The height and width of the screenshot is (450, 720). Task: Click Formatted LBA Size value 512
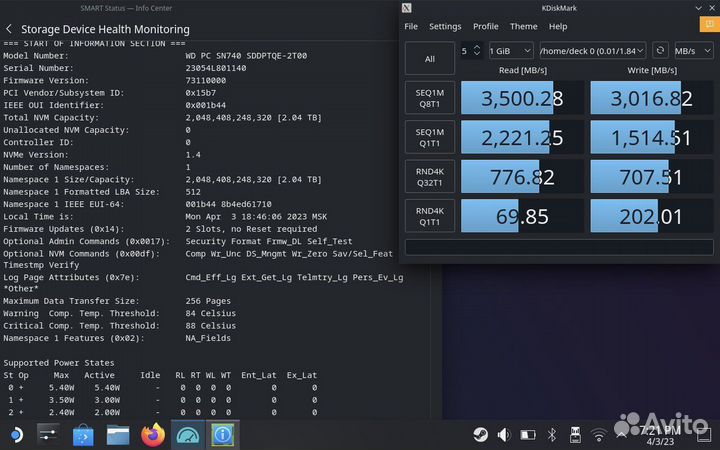coord(193,192)
